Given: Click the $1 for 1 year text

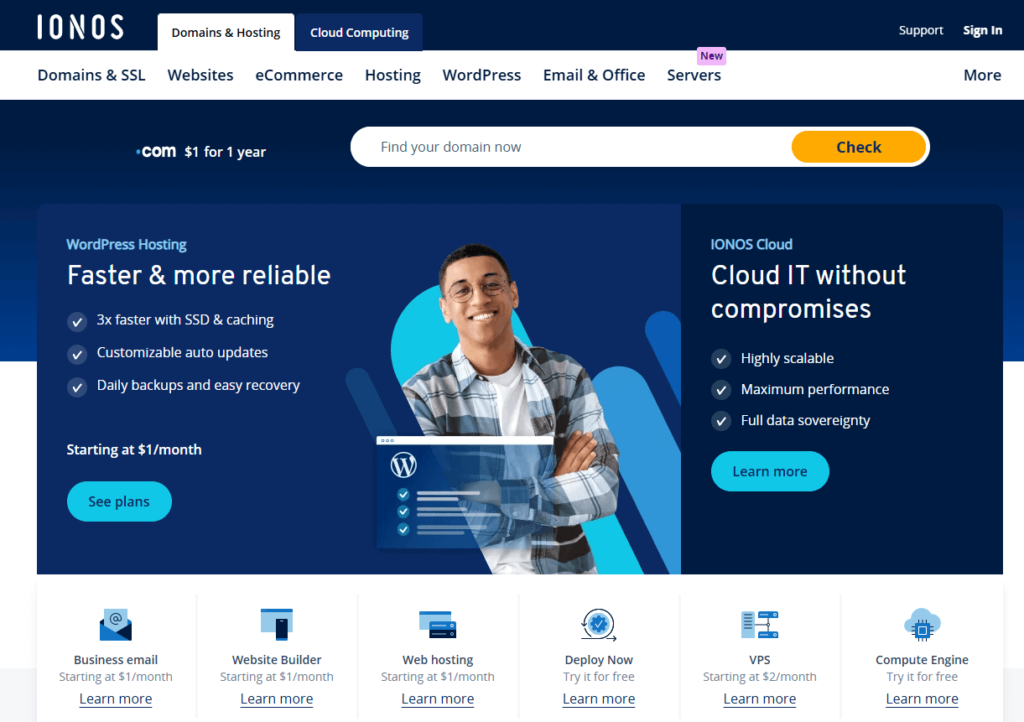Looking at the screenshot, I should tap(225, 152).
